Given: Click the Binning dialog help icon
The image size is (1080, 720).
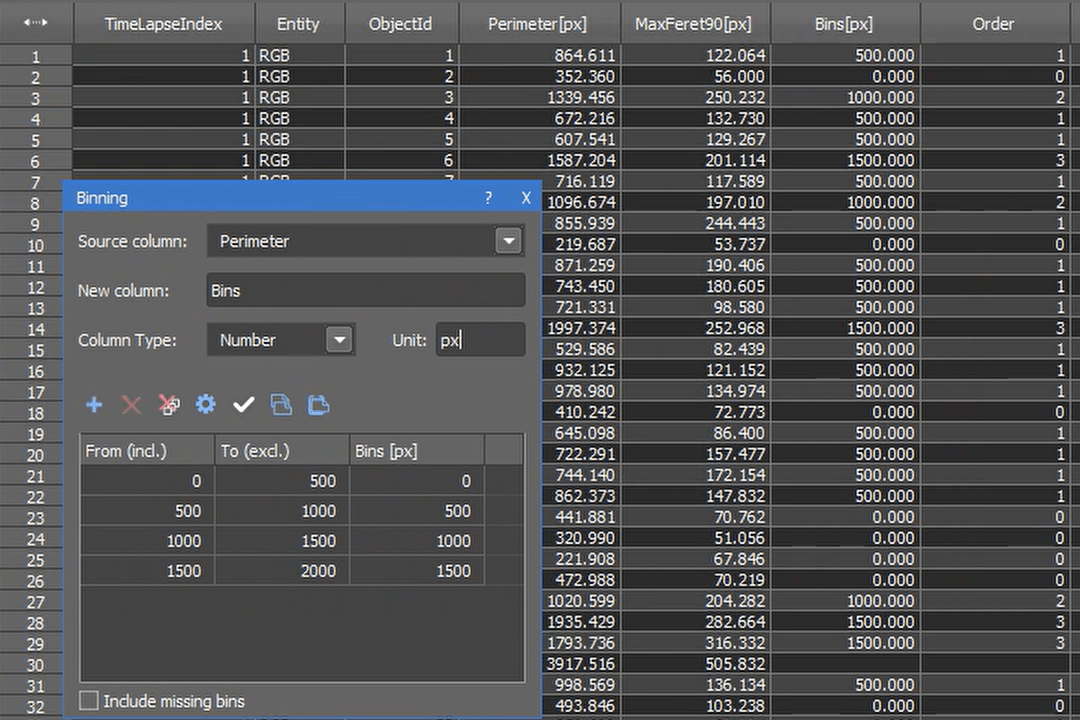Looking at the screenshot, I should [x=488, y=198].
